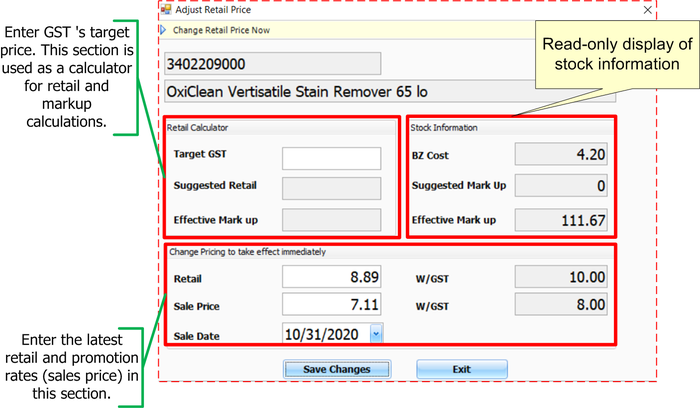This screenshot has width=700, height=408.
Task: Click the Stock Information Effective Mark up 111.67
Action: [561, 220]
